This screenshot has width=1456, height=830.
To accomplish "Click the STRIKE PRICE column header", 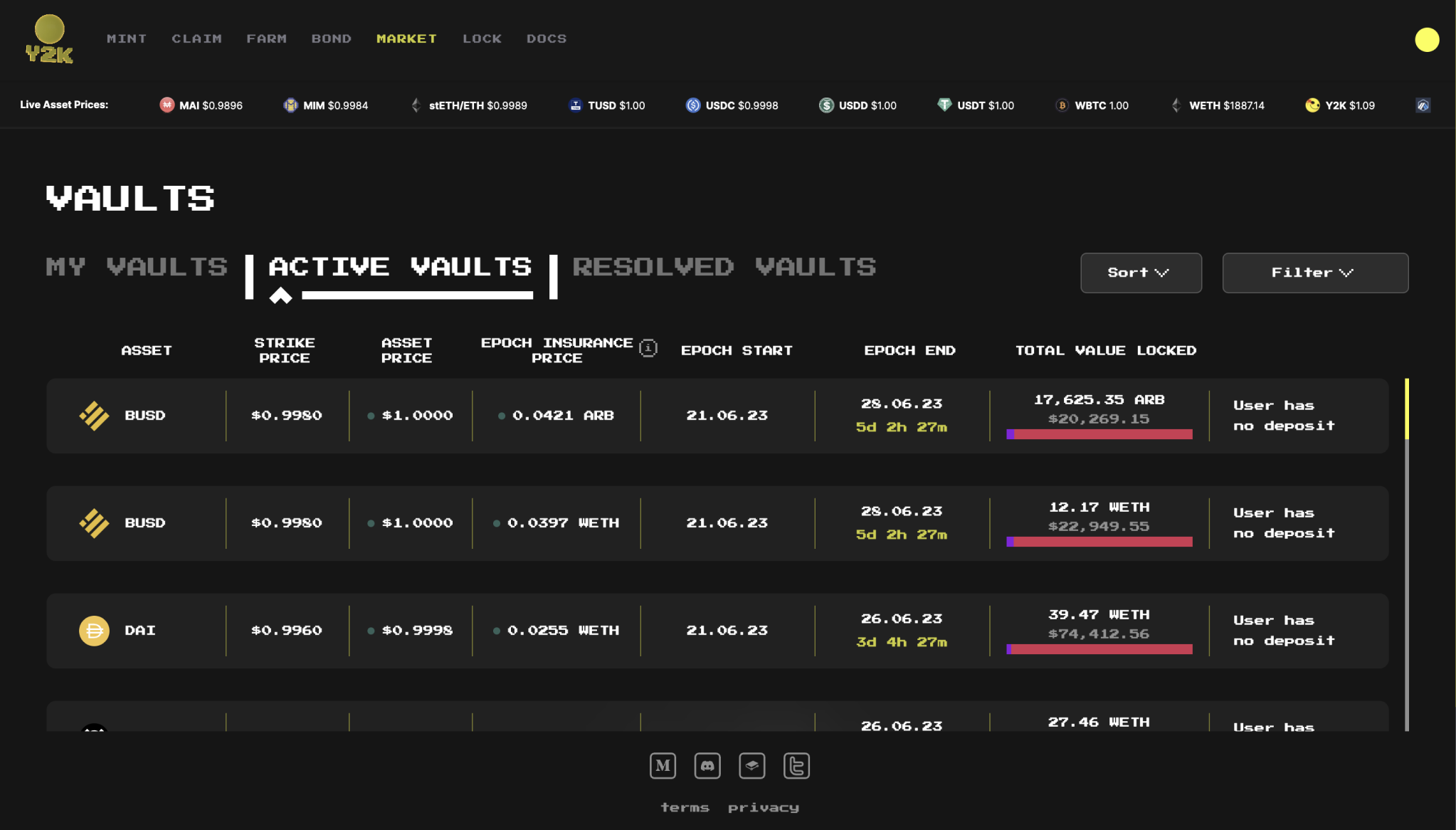I will pos(284,350).
